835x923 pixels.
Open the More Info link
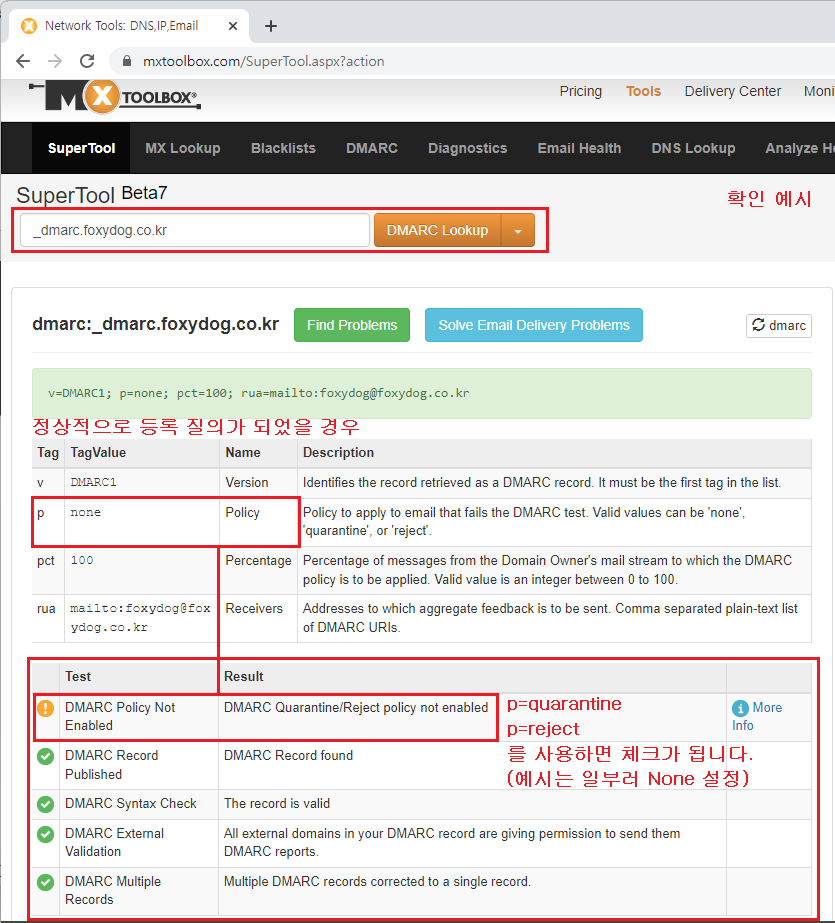click(757, 716)
